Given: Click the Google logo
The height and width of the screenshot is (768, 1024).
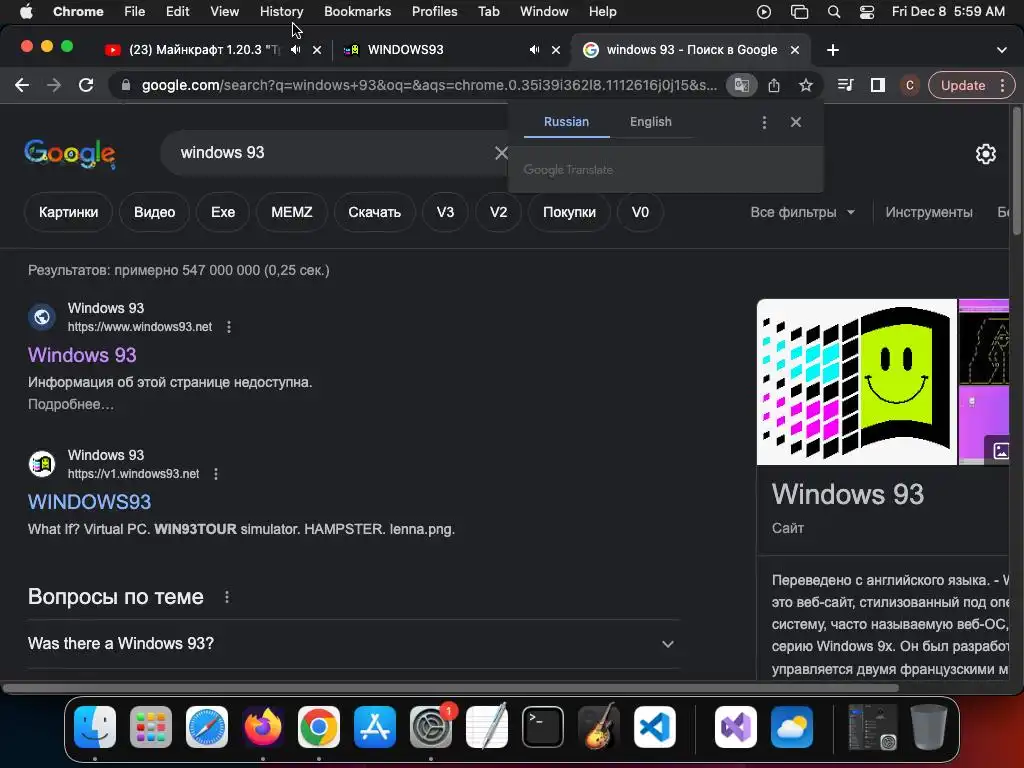Looking at the screenshot, I should 70,154.
